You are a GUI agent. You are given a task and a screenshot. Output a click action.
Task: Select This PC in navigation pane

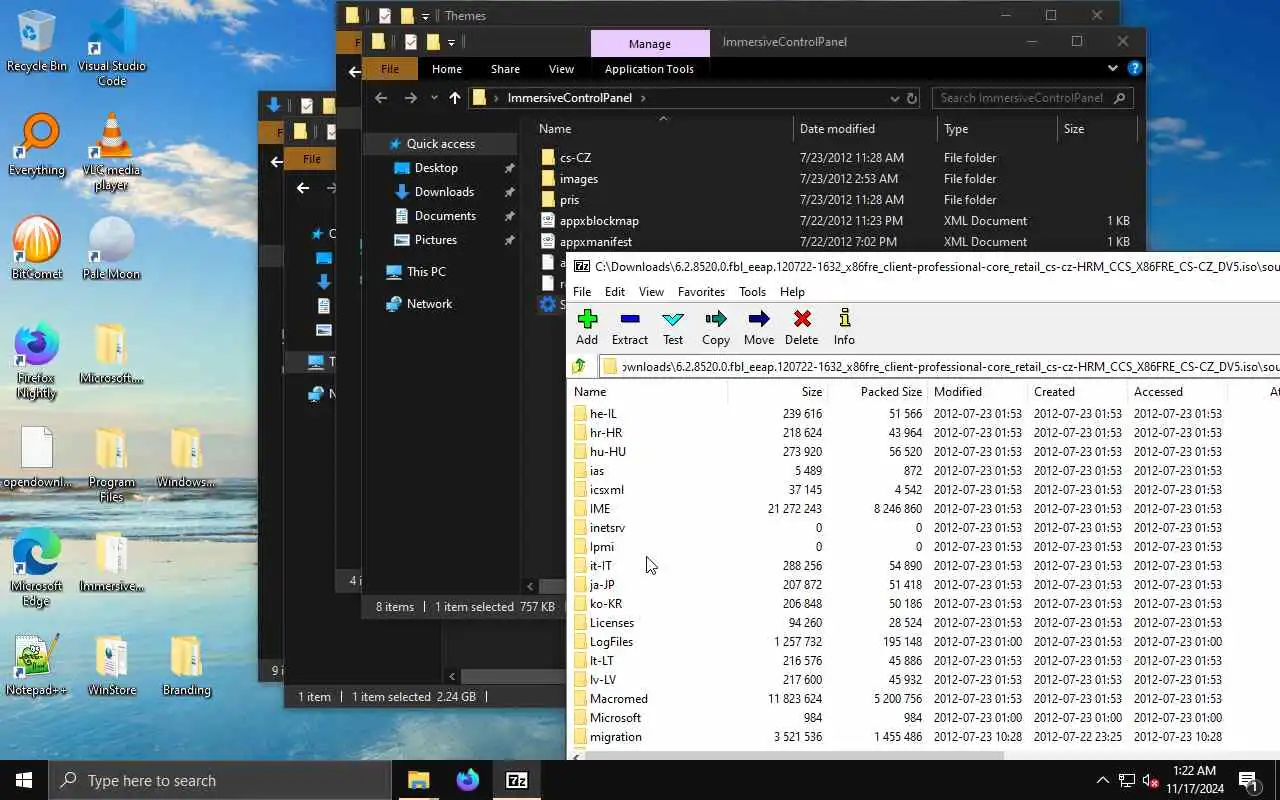point(426,272)
